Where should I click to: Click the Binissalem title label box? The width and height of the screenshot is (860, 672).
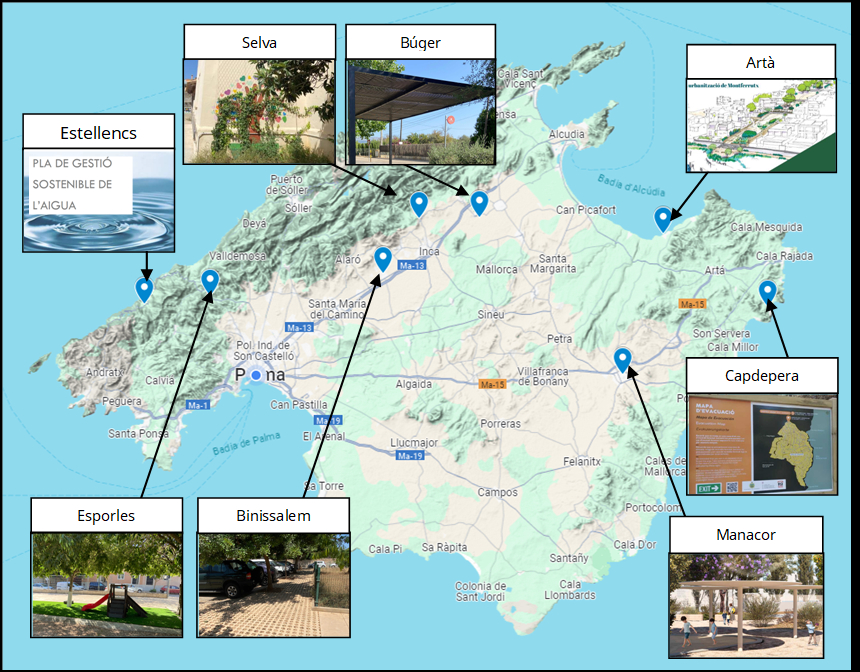tap(273, 516)
